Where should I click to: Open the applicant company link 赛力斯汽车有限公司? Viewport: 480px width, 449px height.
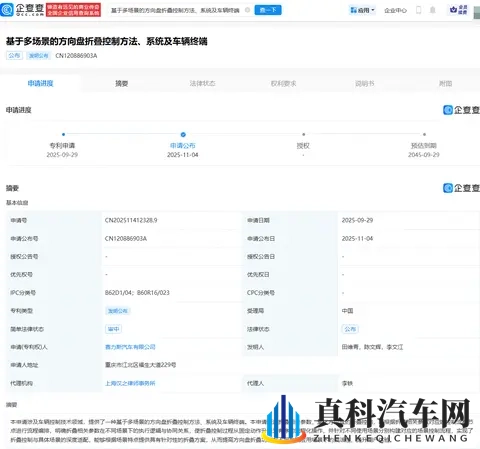[x=130, y=347]
